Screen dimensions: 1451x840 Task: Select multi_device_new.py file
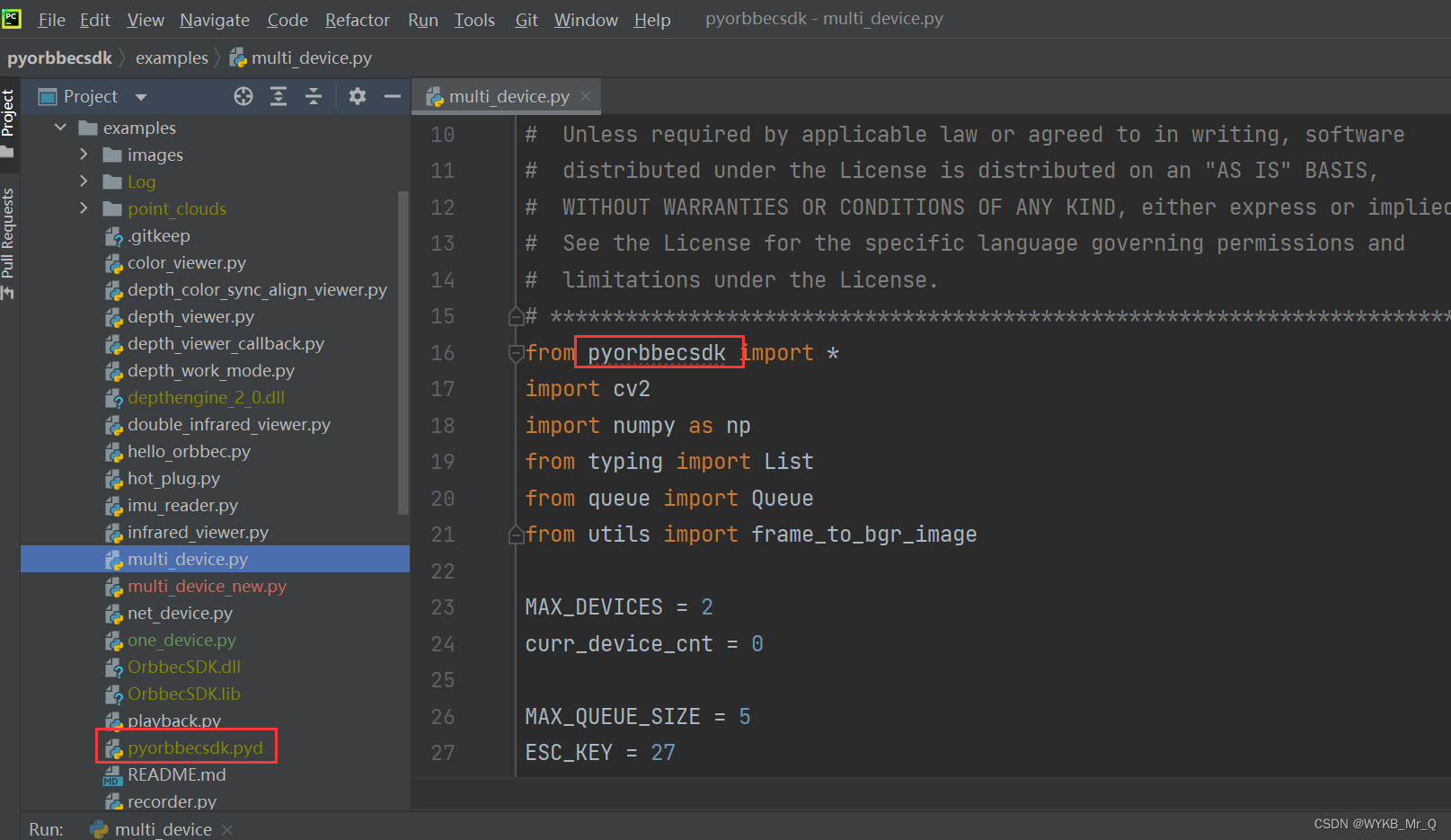point(207,586)
